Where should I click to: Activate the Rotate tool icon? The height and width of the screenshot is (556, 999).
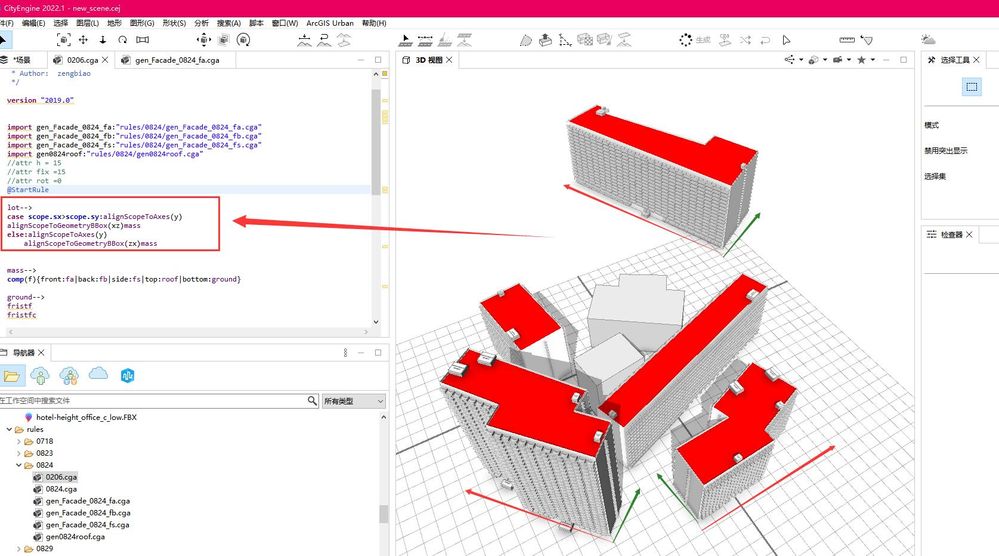point(122,39)
